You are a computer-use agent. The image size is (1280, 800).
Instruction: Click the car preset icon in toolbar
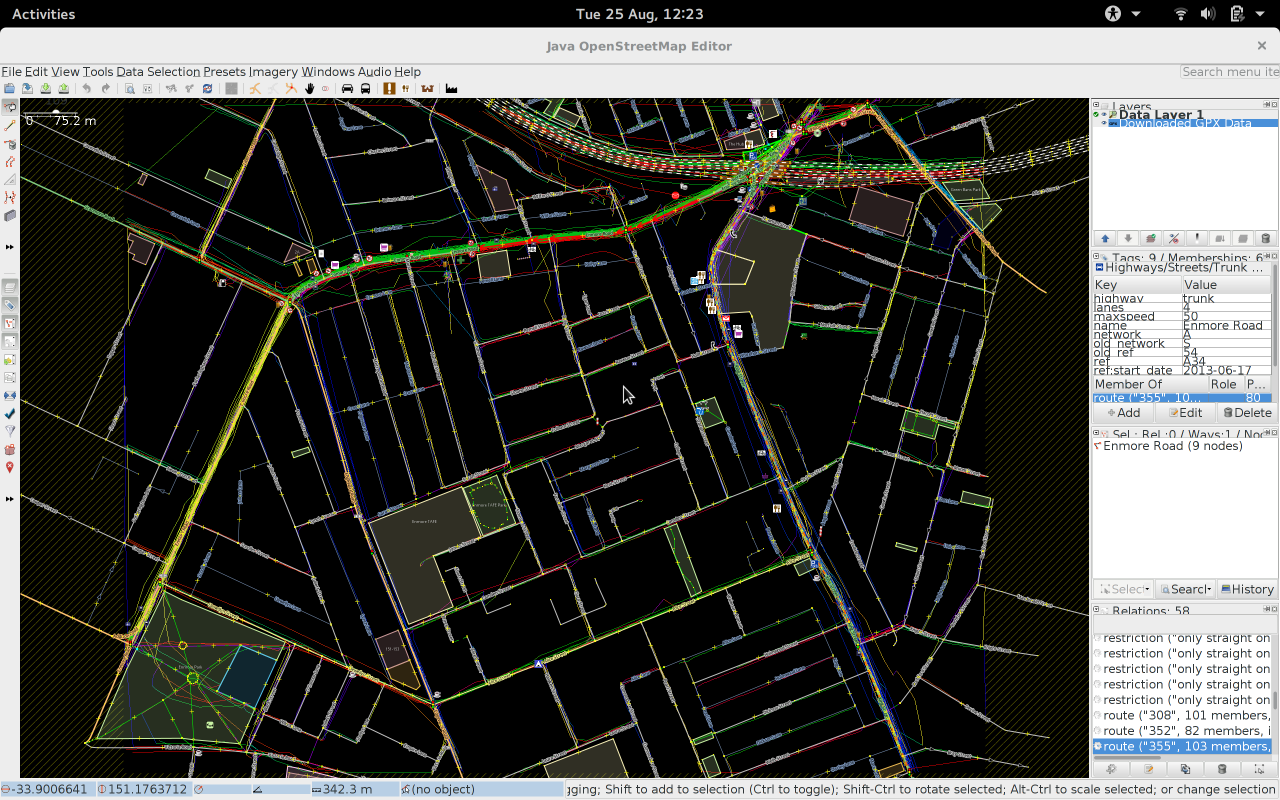coord(347,89)
